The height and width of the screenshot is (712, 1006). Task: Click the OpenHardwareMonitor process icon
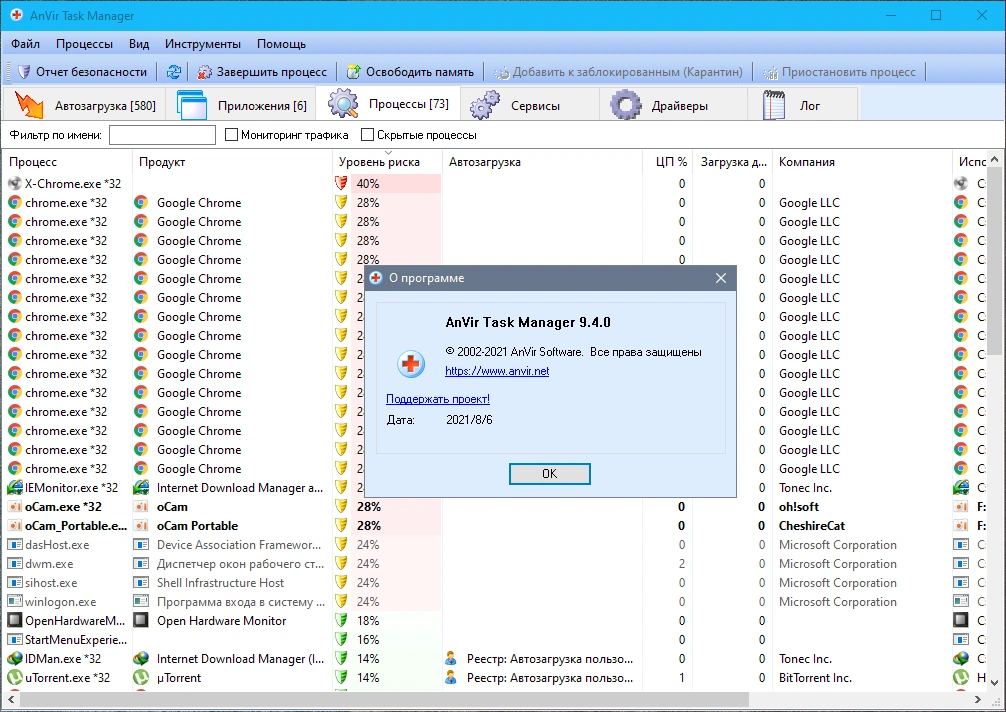pos(15,620)
